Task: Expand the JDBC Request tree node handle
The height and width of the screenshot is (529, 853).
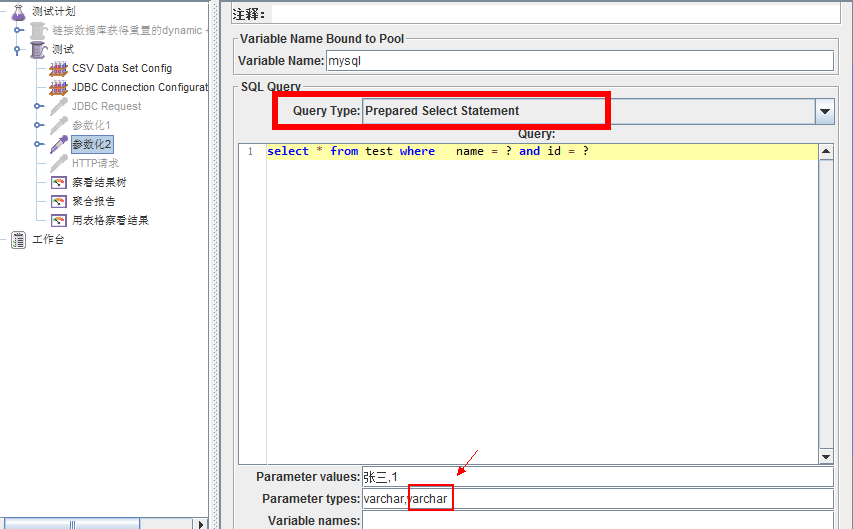Action: pyautogui.click(x=38, y=106)
